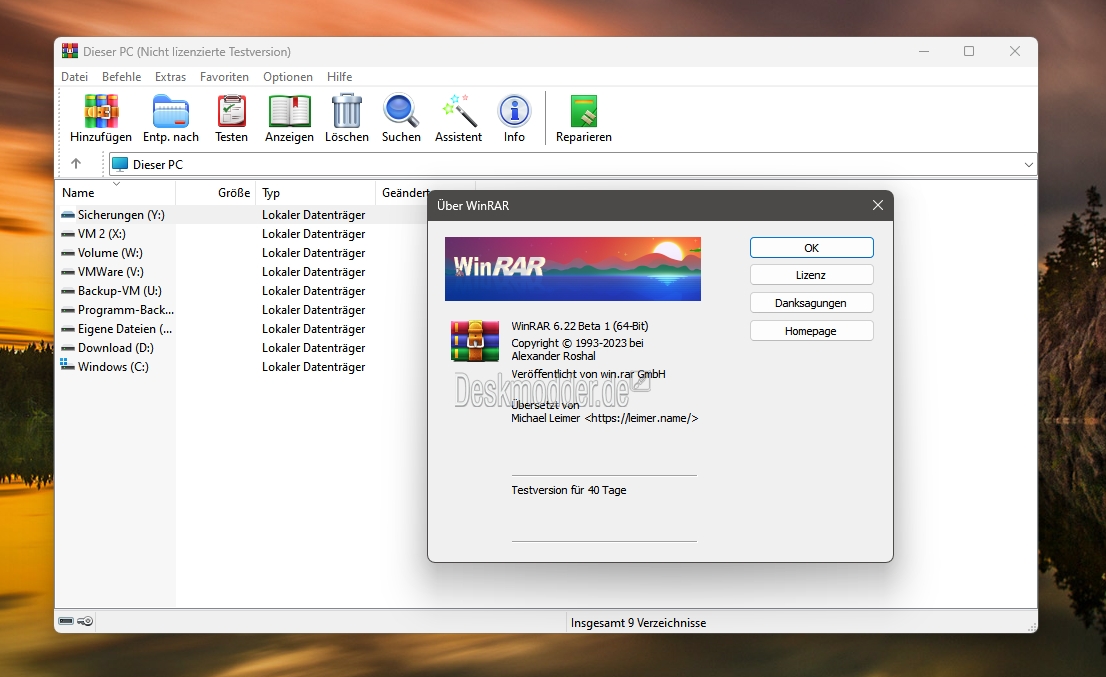
Task: Click the drive icon in status bar
Action: 66,621
